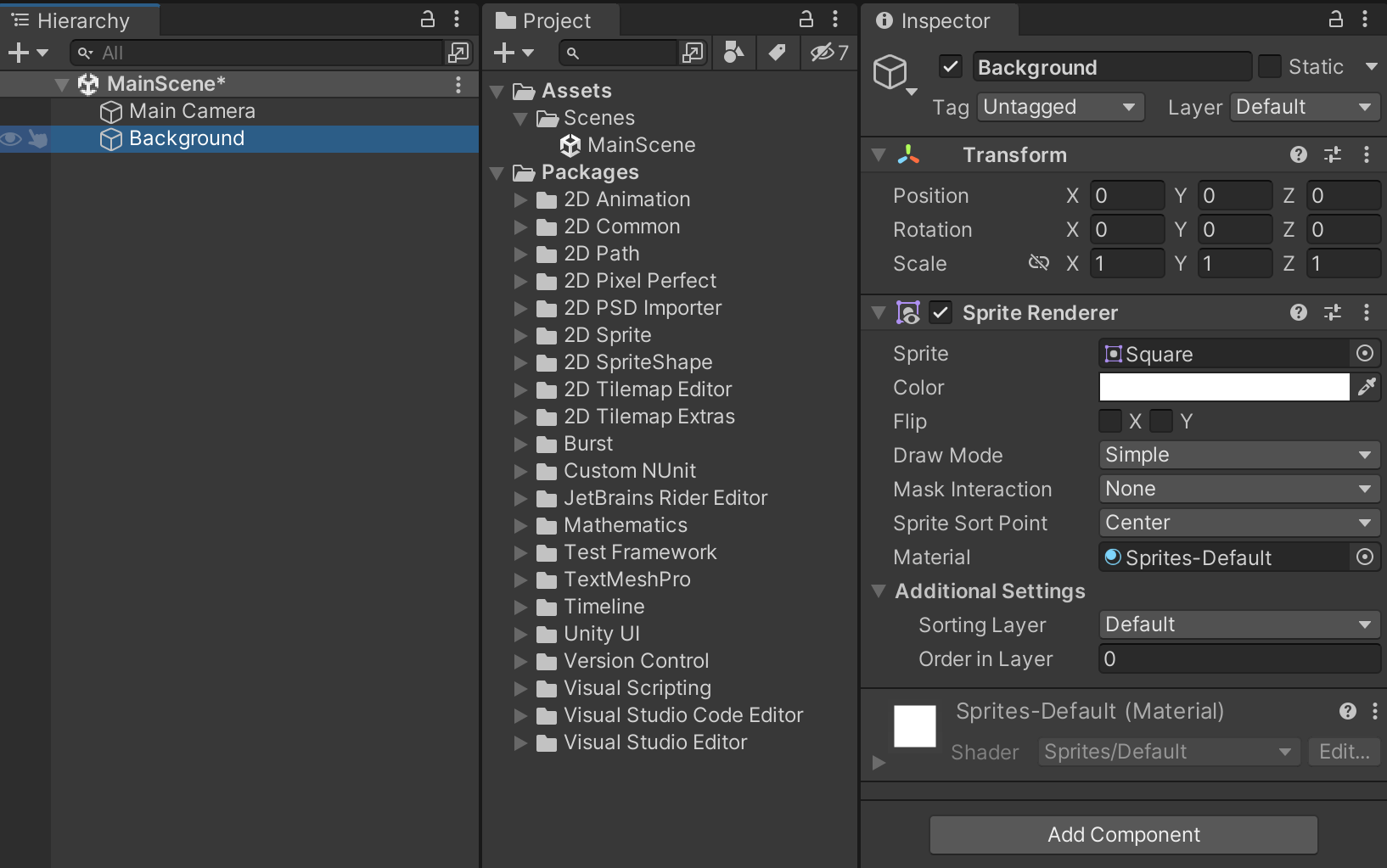This screenshot has width=1387, height=868.
Task: Click the Sprites-Default material preview thumbnail
Action: (x=915, y=726)
